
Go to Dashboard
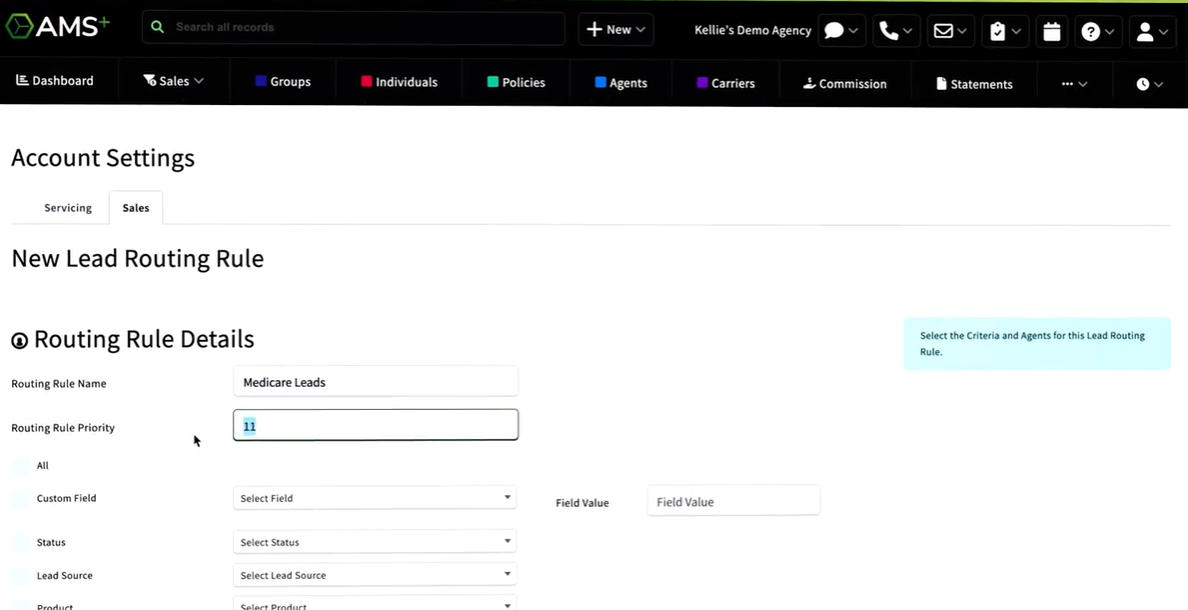point(55,80)
